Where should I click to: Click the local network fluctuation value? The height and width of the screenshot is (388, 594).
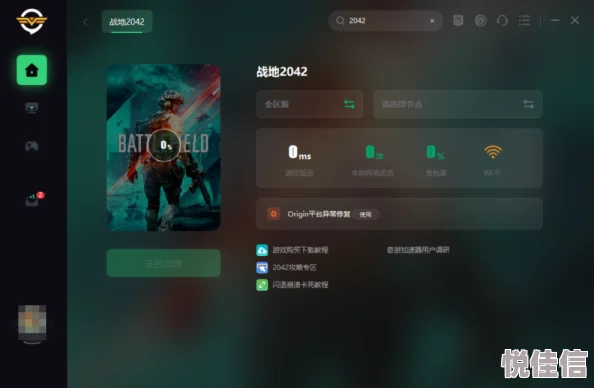click(374, 152)
